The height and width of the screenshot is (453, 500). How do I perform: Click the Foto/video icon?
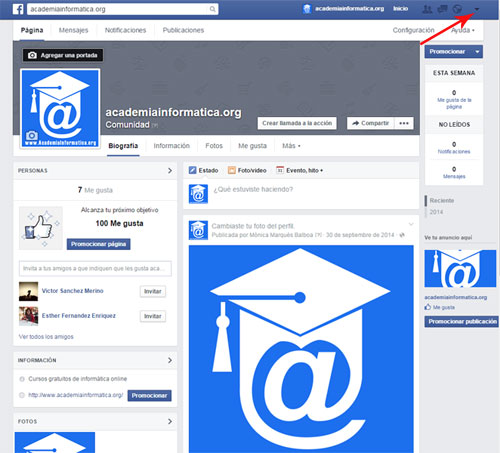coord(232,170)
